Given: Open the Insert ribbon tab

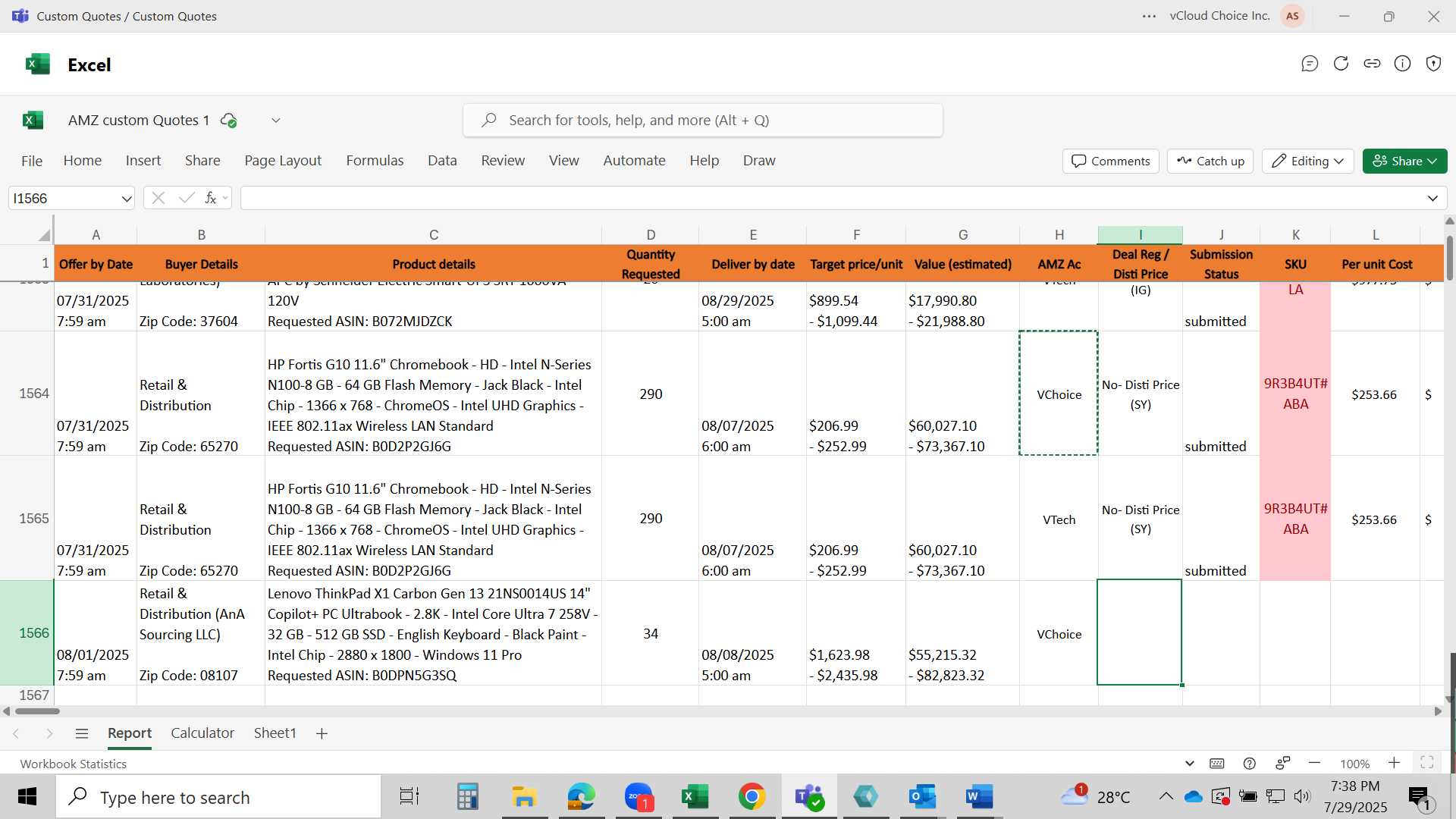Looking at the screenshot, I should point(143,161).
